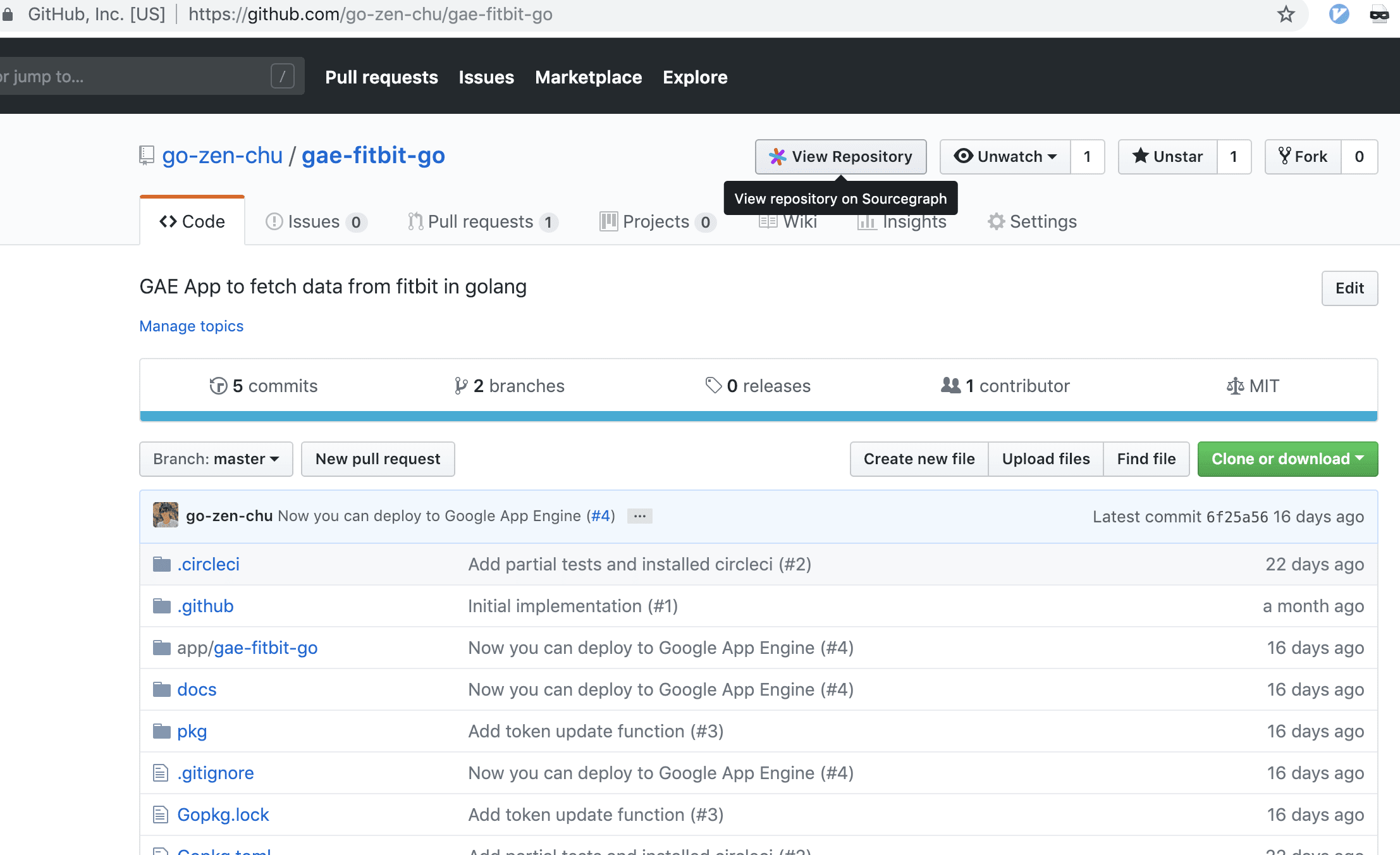The width and height of the screenshot is (1400, 855).
Task: Click the repository book icon beside go-zen-chu
Action: click(x=147, y=156)
